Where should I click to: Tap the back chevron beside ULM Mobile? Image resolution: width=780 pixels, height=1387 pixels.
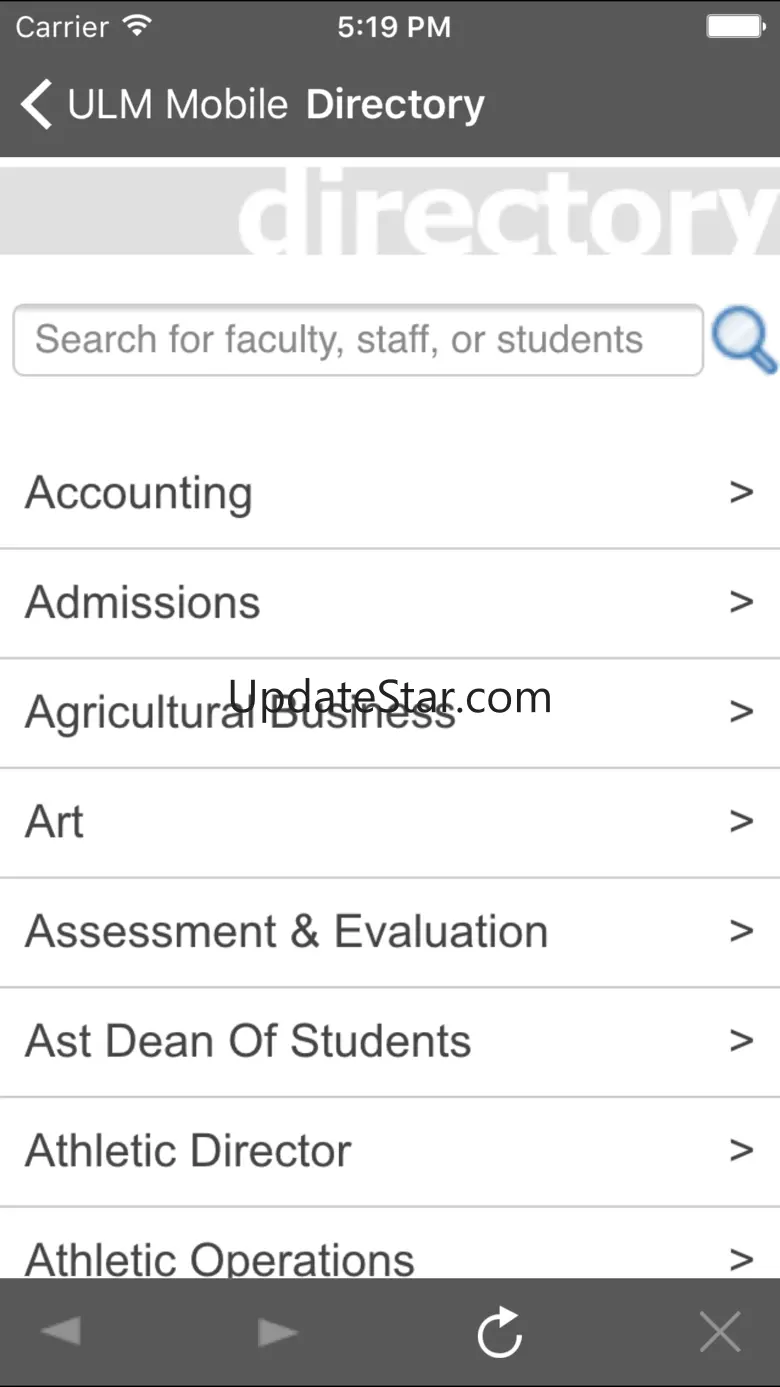tap(37, 105)
